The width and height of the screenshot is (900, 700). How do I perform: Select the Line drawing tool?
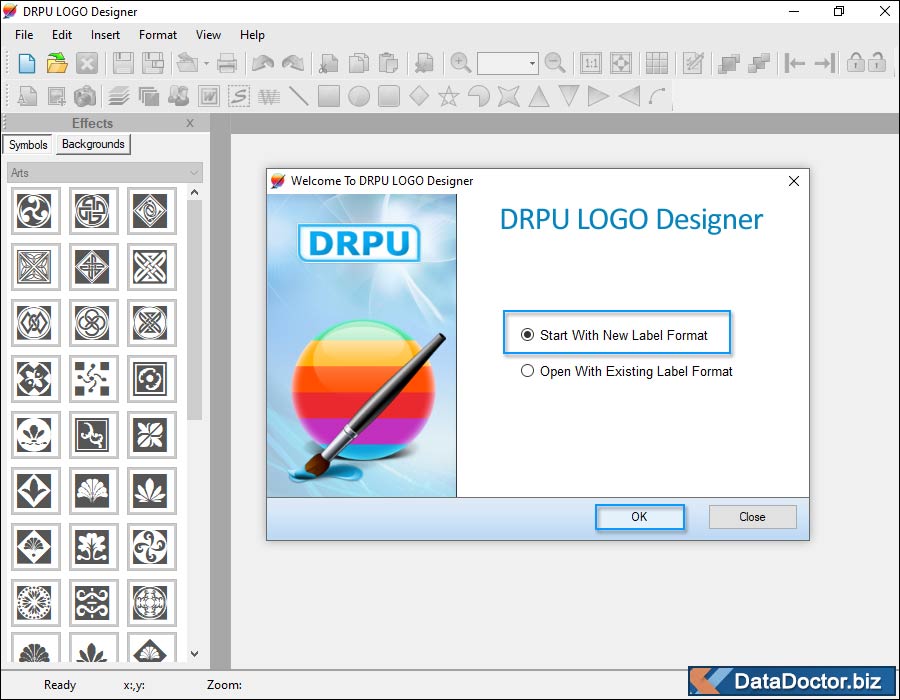pos(298,96)
